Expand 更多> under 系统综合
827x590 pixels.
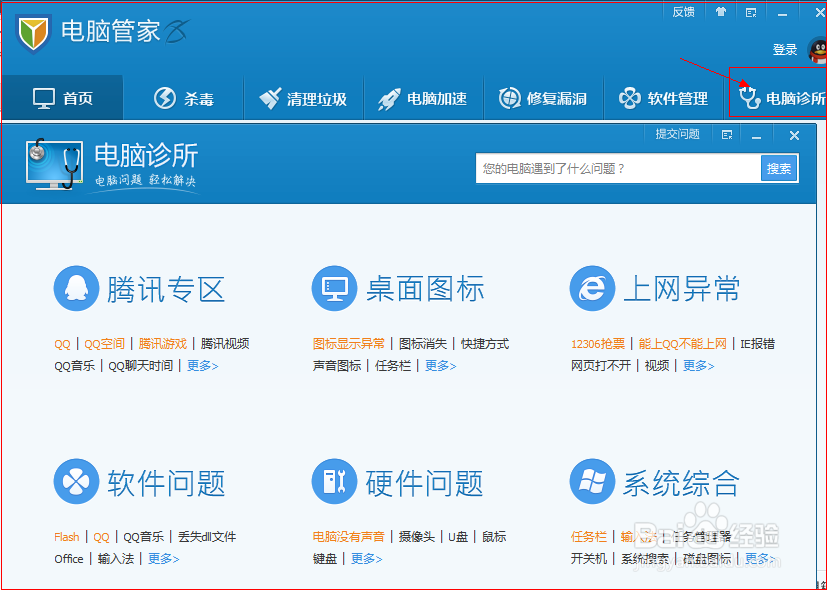760,558
